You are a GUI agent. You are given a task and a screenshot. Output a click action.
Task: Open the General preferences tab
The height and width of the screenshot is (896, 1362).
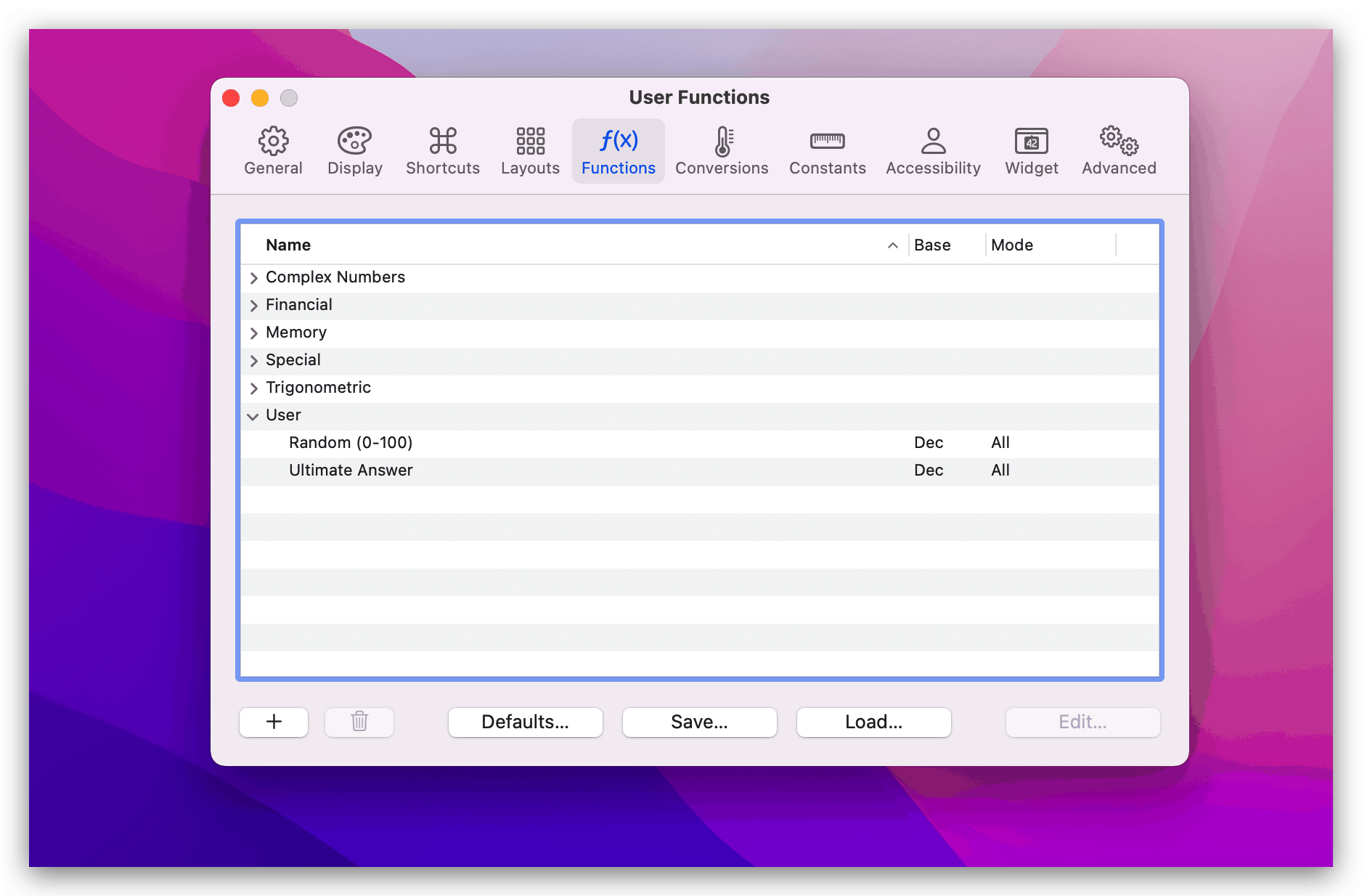click(273, 151)
